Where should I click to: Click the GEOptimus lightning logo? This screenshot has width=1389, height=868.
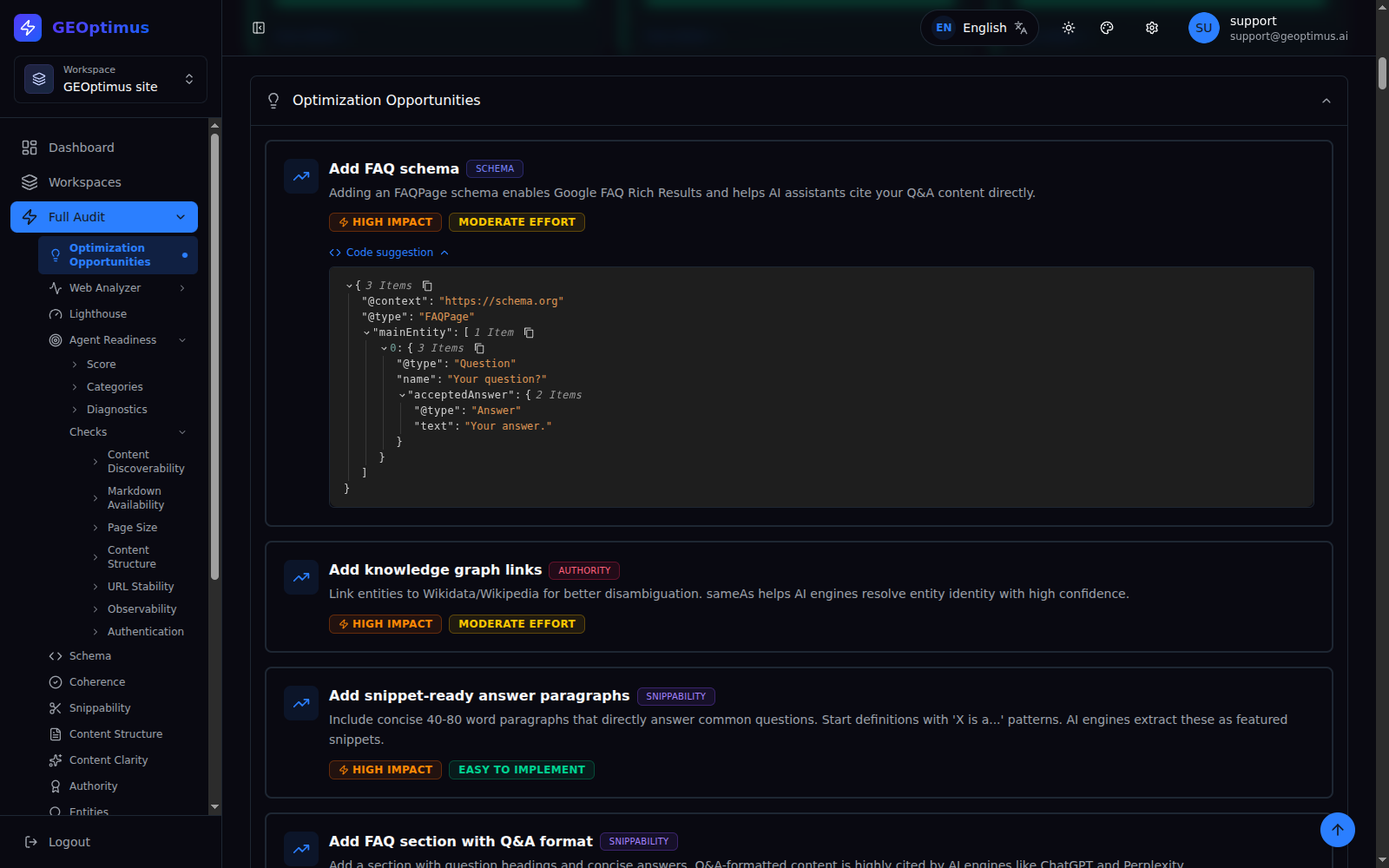click(28, 28)
